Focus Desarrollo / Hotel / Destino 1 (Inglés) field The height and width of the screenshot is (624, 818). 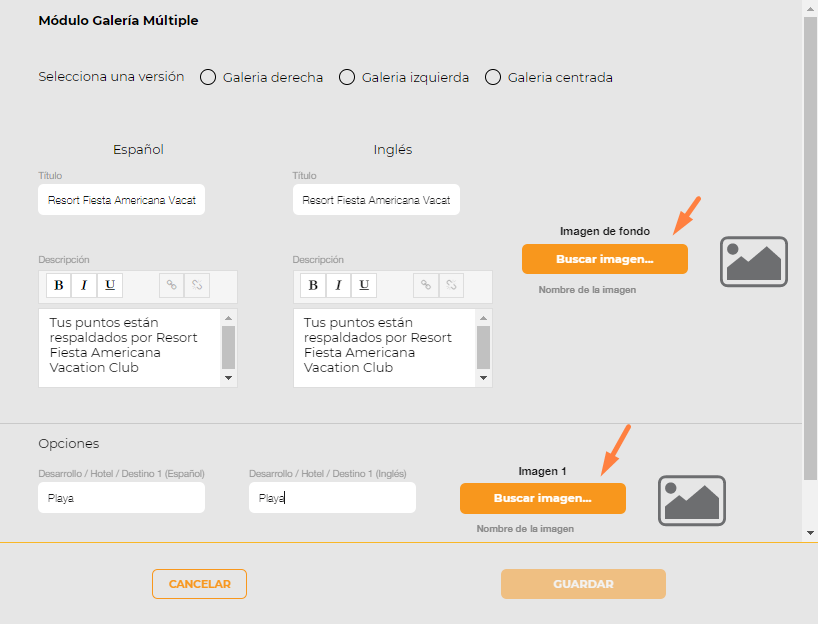pyautogui.click(x=332, y=498)
